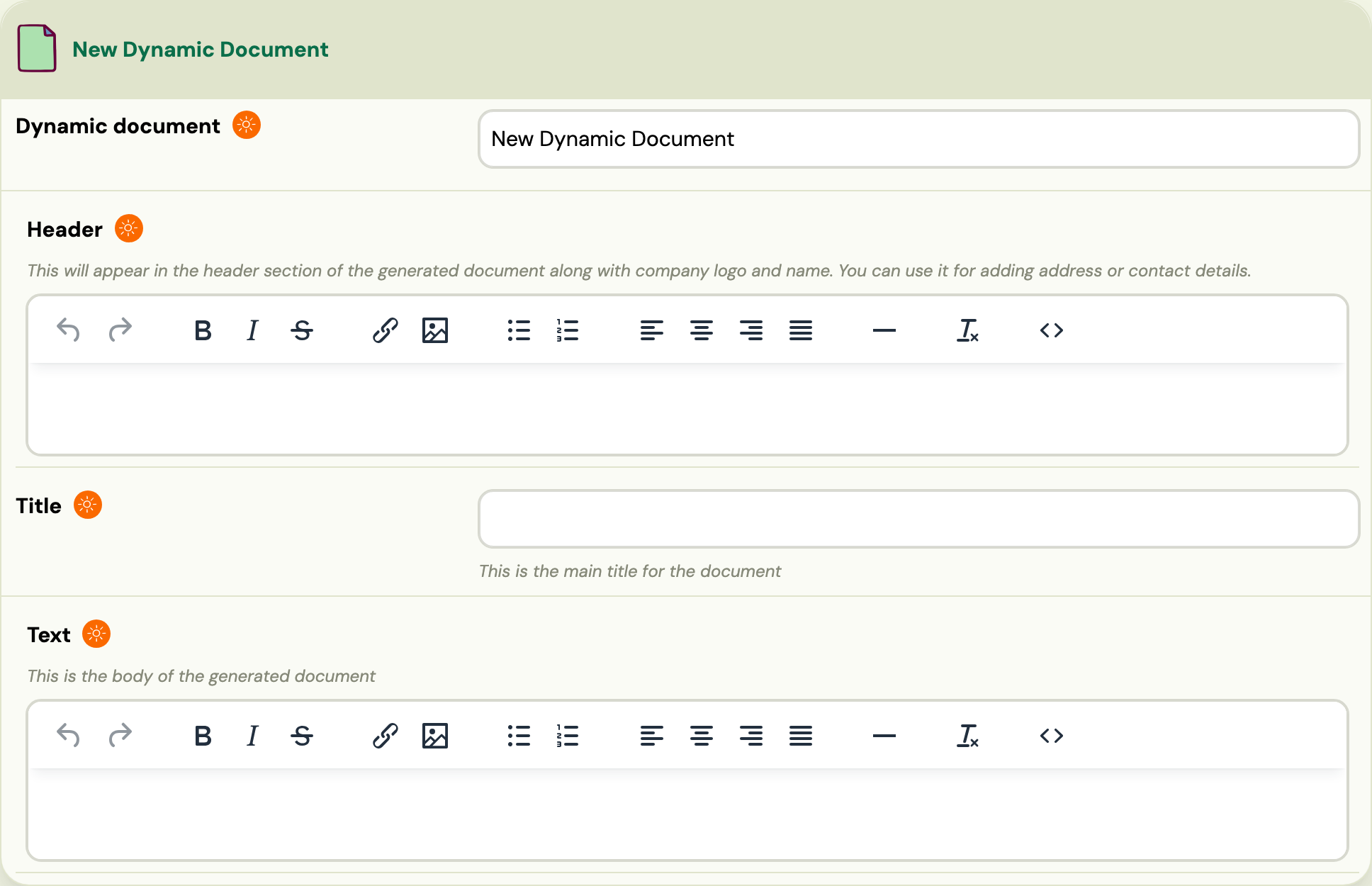Insert link in the Text editor
Screen dimensions: 1372x886
click(x=386, y=736)
